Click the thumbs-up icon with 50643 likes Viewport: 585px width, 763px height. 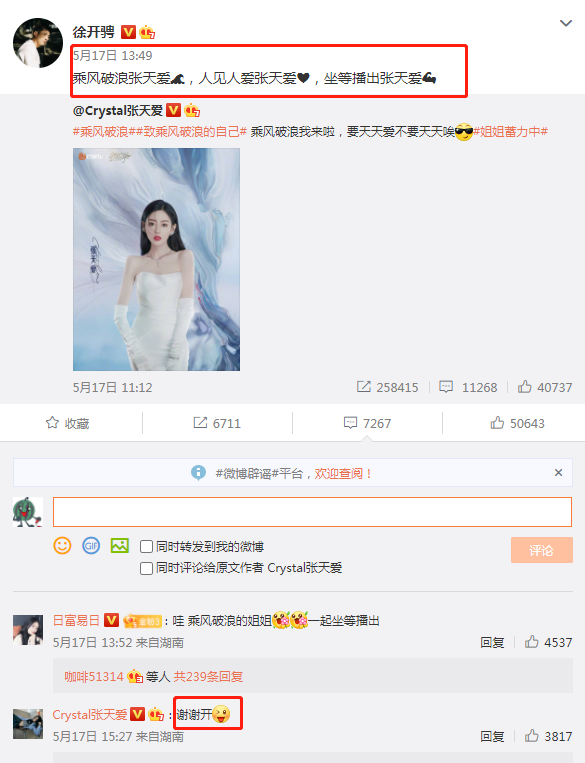[497, 423]
